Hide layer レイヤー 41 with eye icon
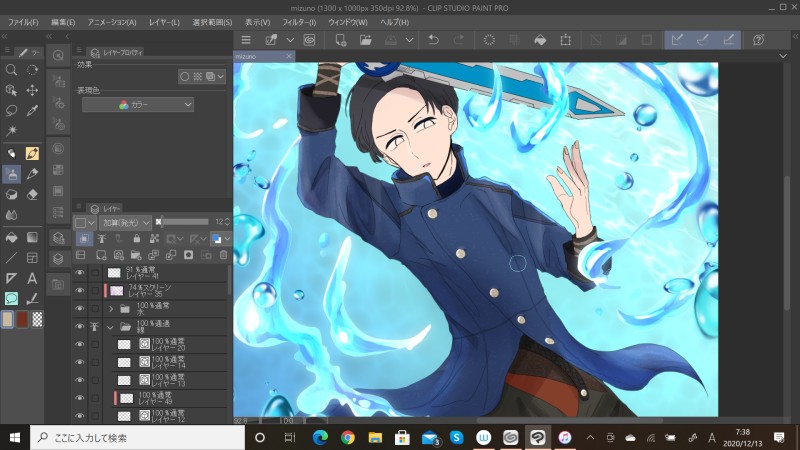This screenshot has height=450, width=800. (80, 273)
